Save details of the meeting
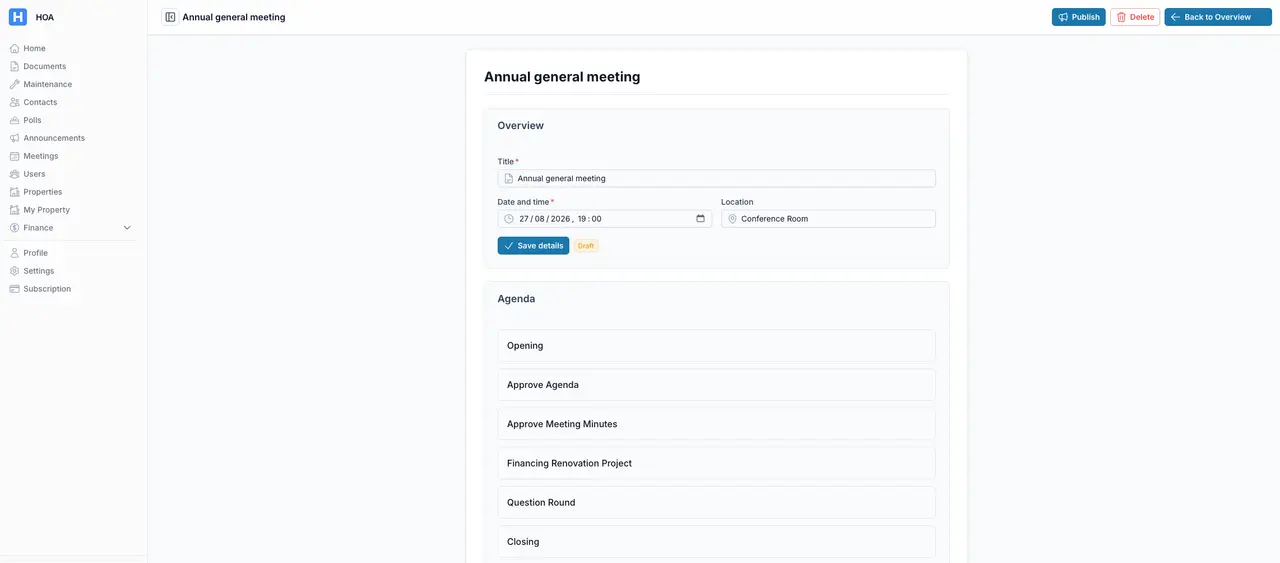This screenshot has width=1280, height=563. (x=533, y=246)
